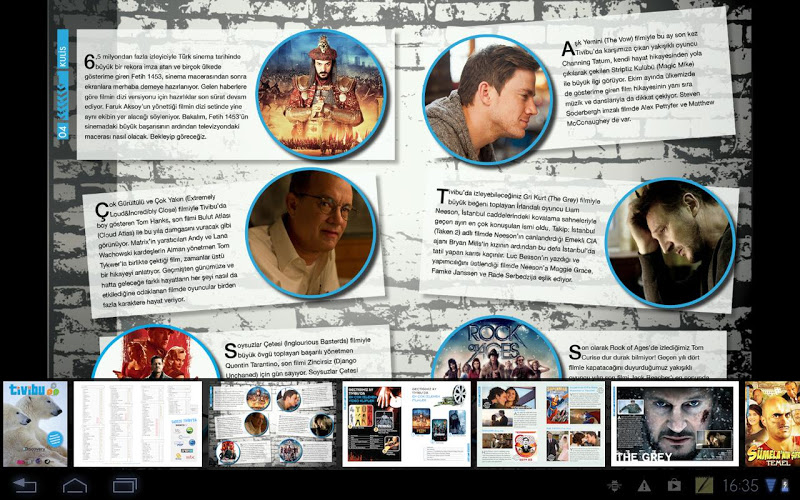Screen dimensions: 800x500
Task: Open the recent apps icon
Action: click(125, 485)
